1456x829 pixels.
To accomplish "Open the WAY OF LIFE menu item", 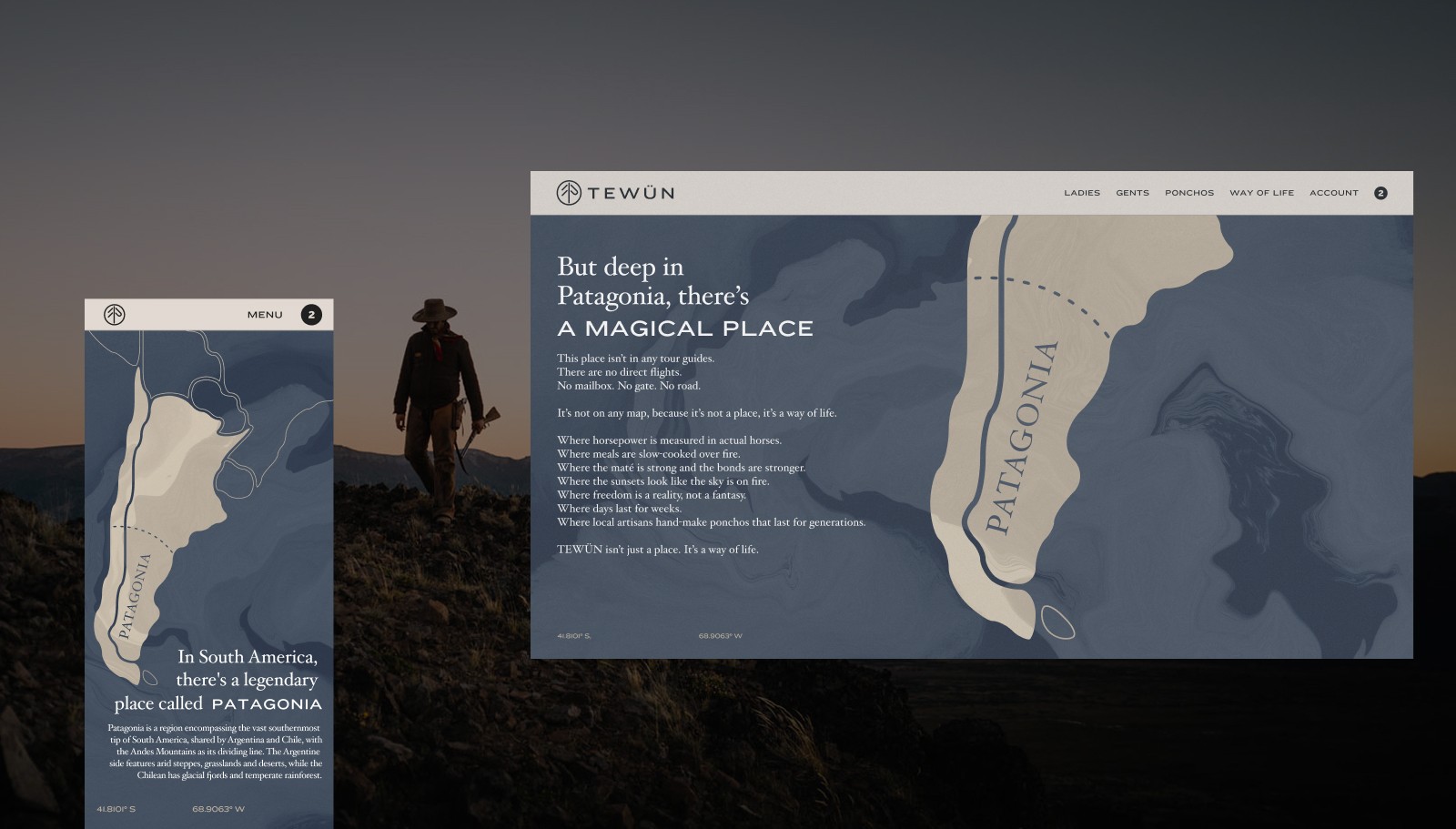I will tap(1261, 193).
